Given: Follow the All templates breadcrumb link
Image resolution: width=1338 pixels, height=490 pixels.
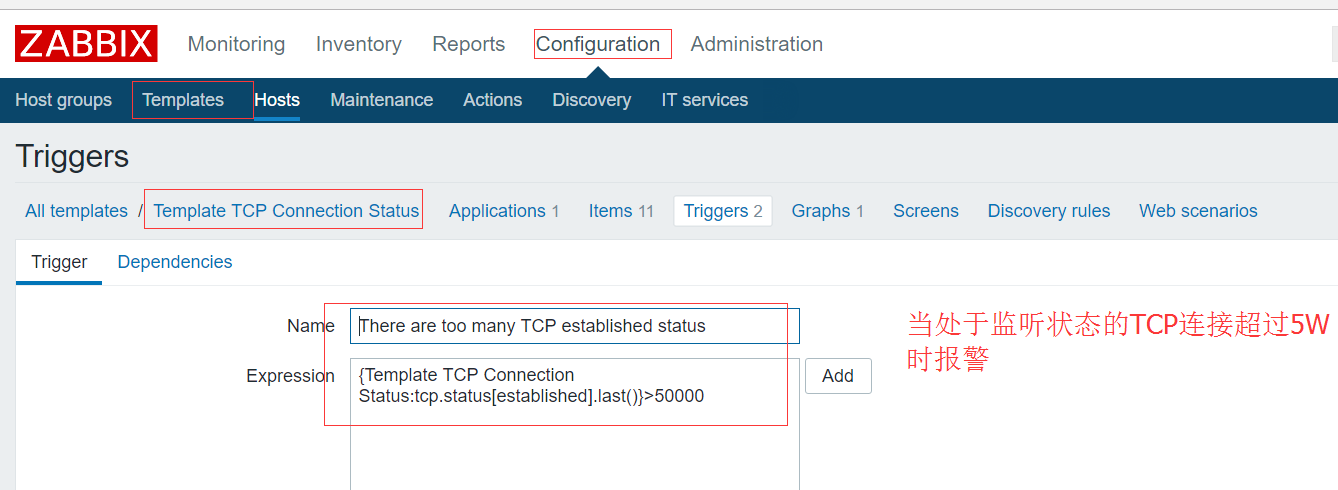Looking at the screenshot, I should coord(76,211).
